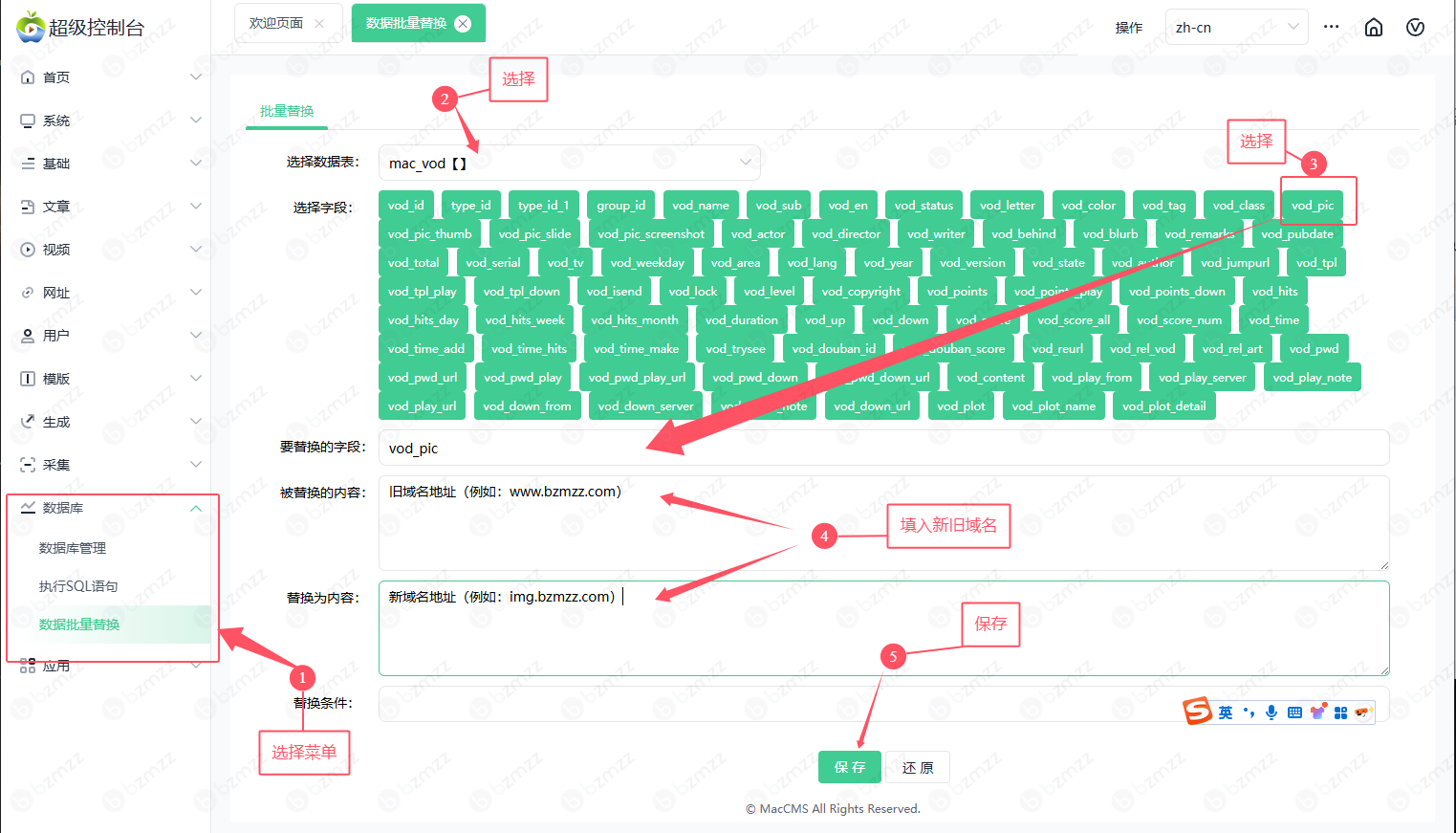Toggle the vod_content field tag
Viewport: 1456px width, 833px height.
[989, 378]
